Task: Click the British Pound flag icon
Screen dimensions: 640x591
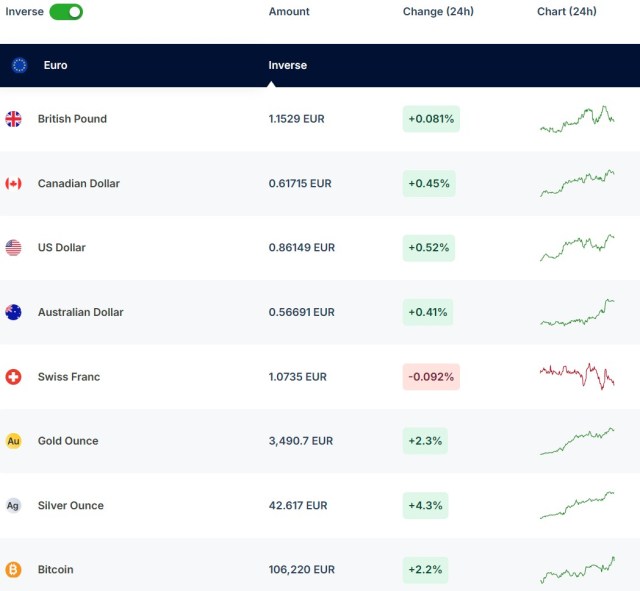Action: point(14,119)
